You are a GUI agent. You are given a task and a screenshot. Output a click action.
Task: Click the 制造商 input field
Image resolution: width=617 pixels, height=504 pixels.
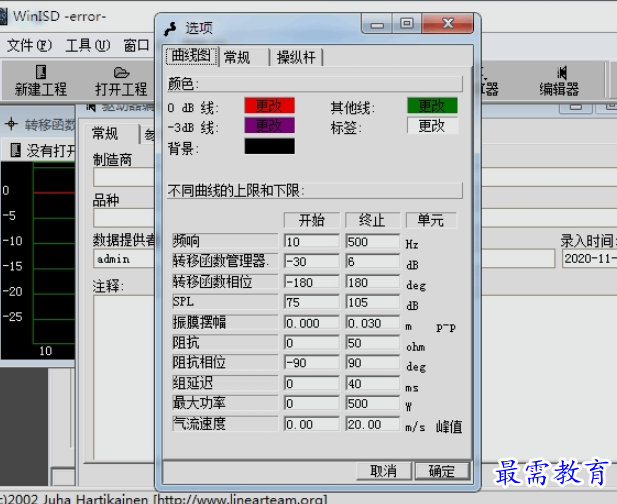(124, 177)
